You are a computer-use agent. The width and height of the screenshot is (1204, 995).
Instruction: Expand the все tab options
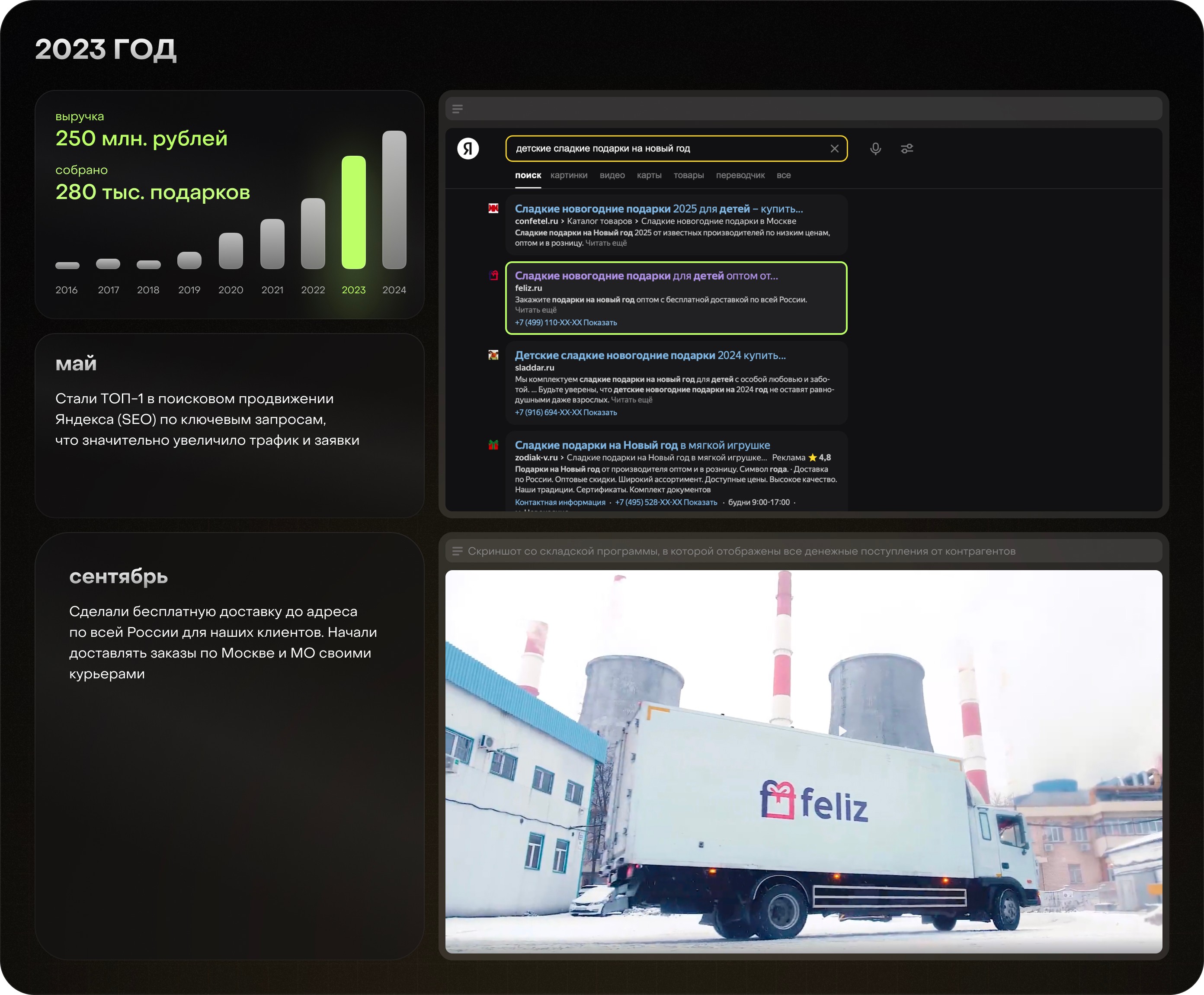pos(783,175)
